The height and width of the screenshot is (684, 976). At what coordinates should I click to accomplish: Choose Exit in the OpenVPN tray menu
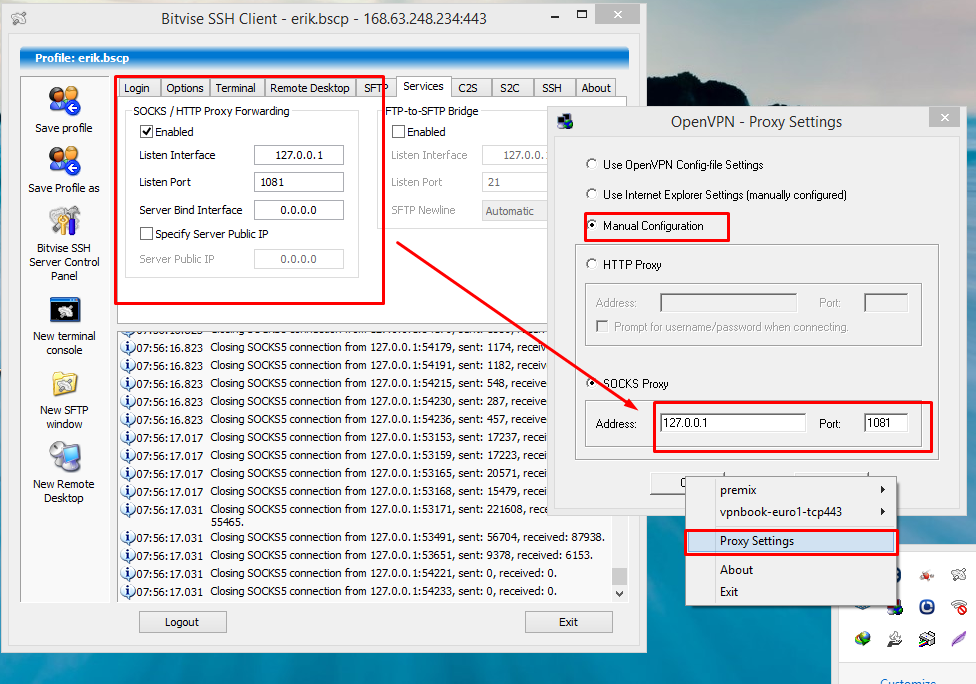(x=791, y=592)
